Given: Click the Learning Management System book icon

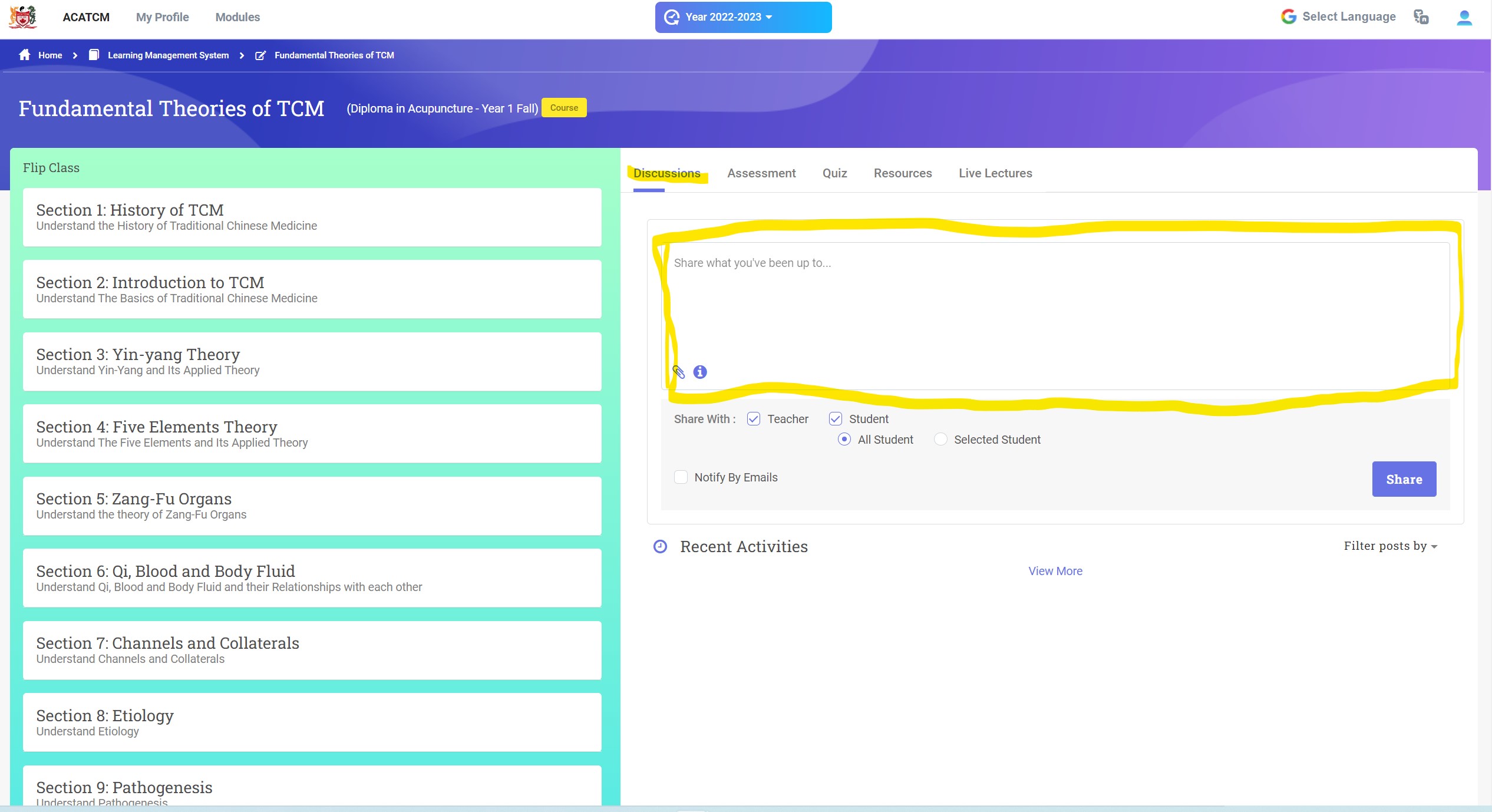Looking at the screenshot, I should tap(94, 55).
